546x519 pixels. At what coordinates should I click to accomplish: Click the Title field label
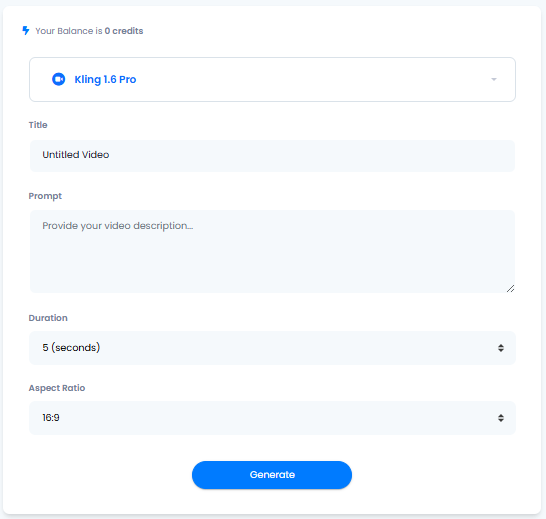point(38,125)
